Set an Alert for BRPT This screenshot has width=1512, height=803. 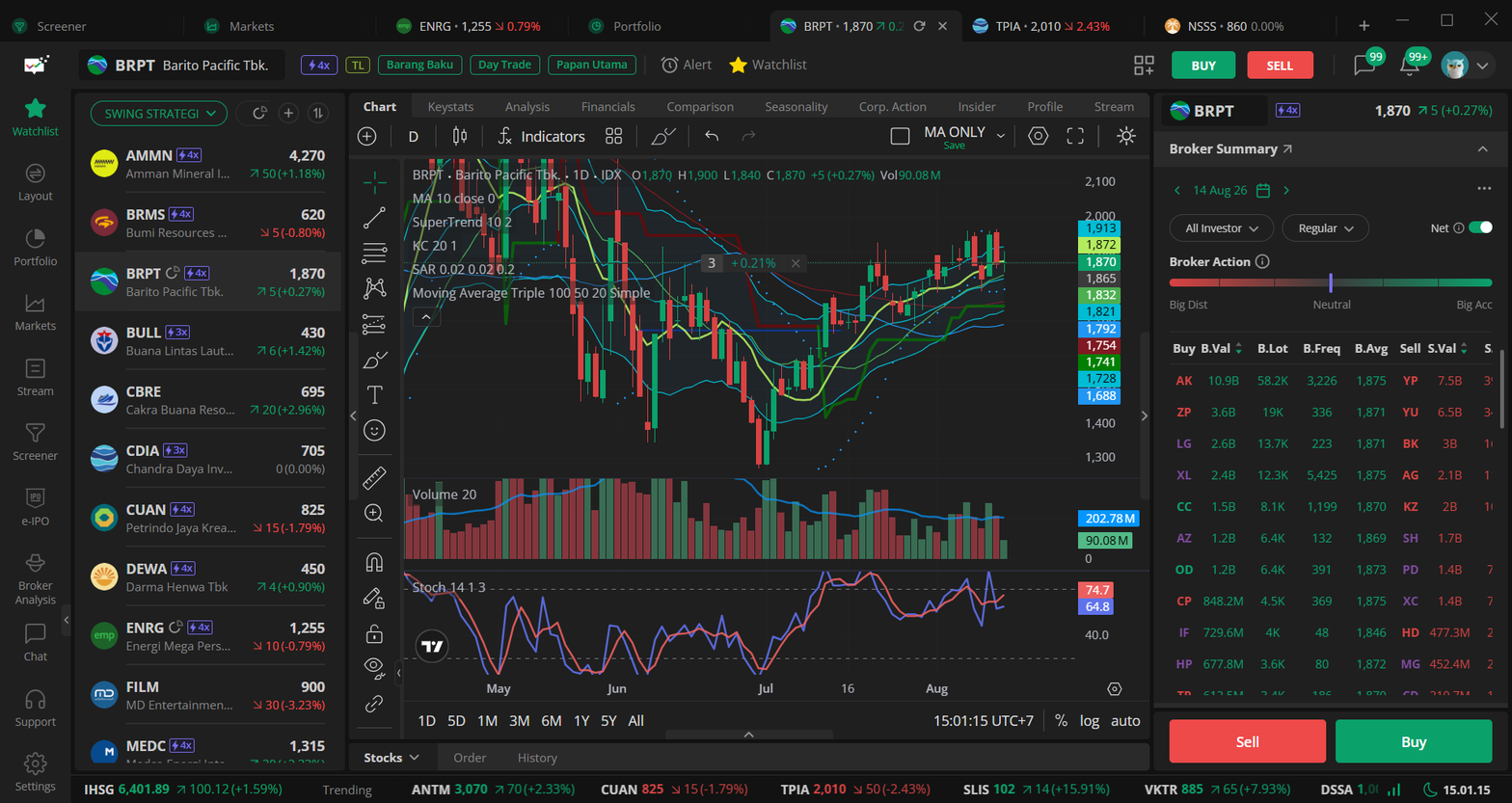(687, 65)
